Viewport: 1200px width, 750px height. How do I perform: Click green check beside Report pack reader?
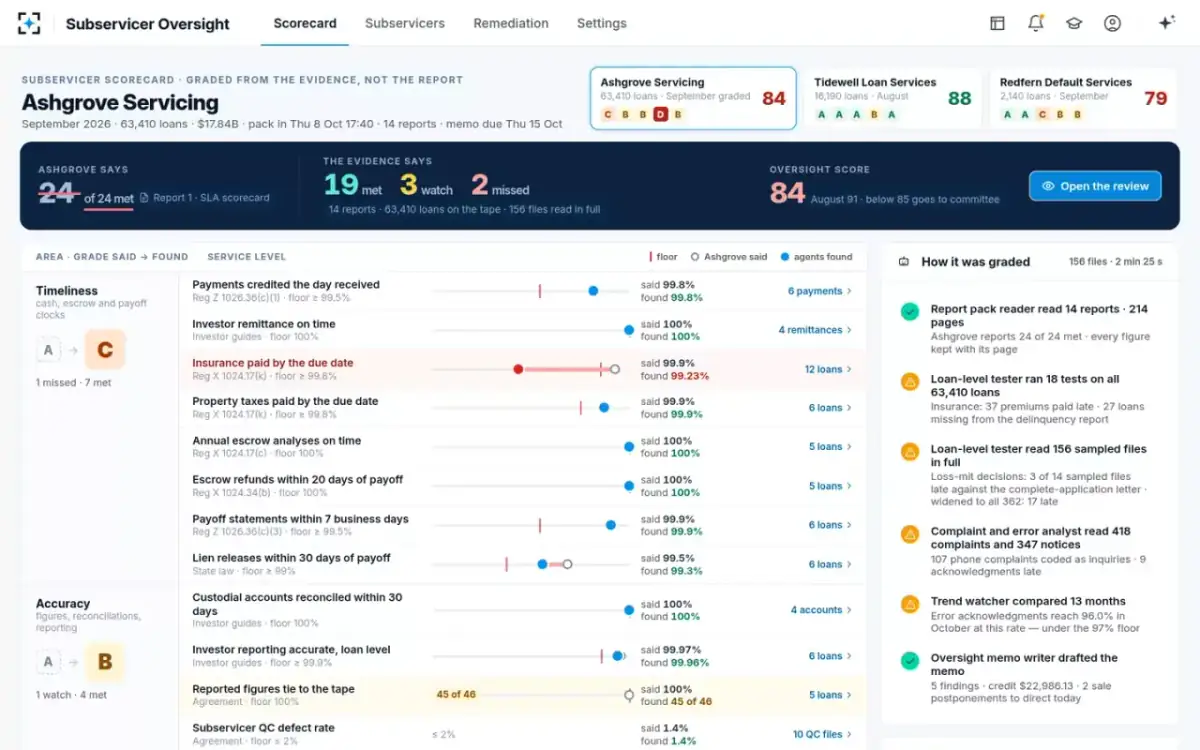[x=909, y=312]
